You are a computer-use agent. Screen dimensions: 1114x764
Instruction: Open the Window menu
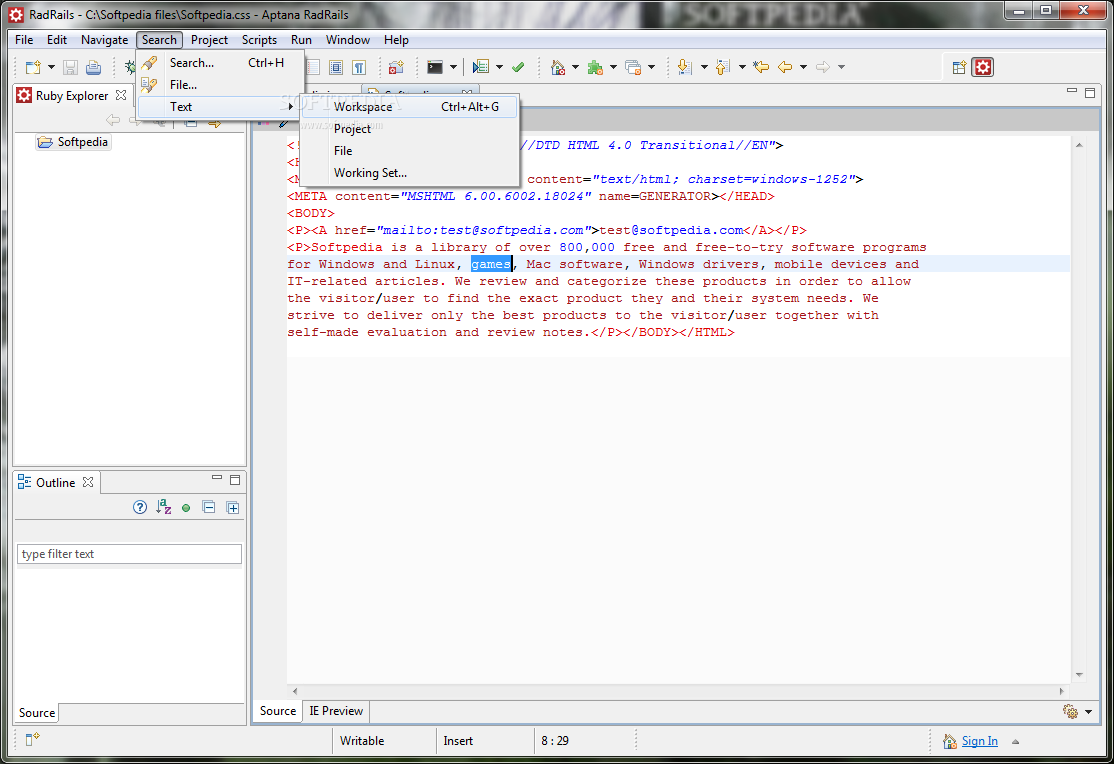pyautogui.click(x=347, y=40)
